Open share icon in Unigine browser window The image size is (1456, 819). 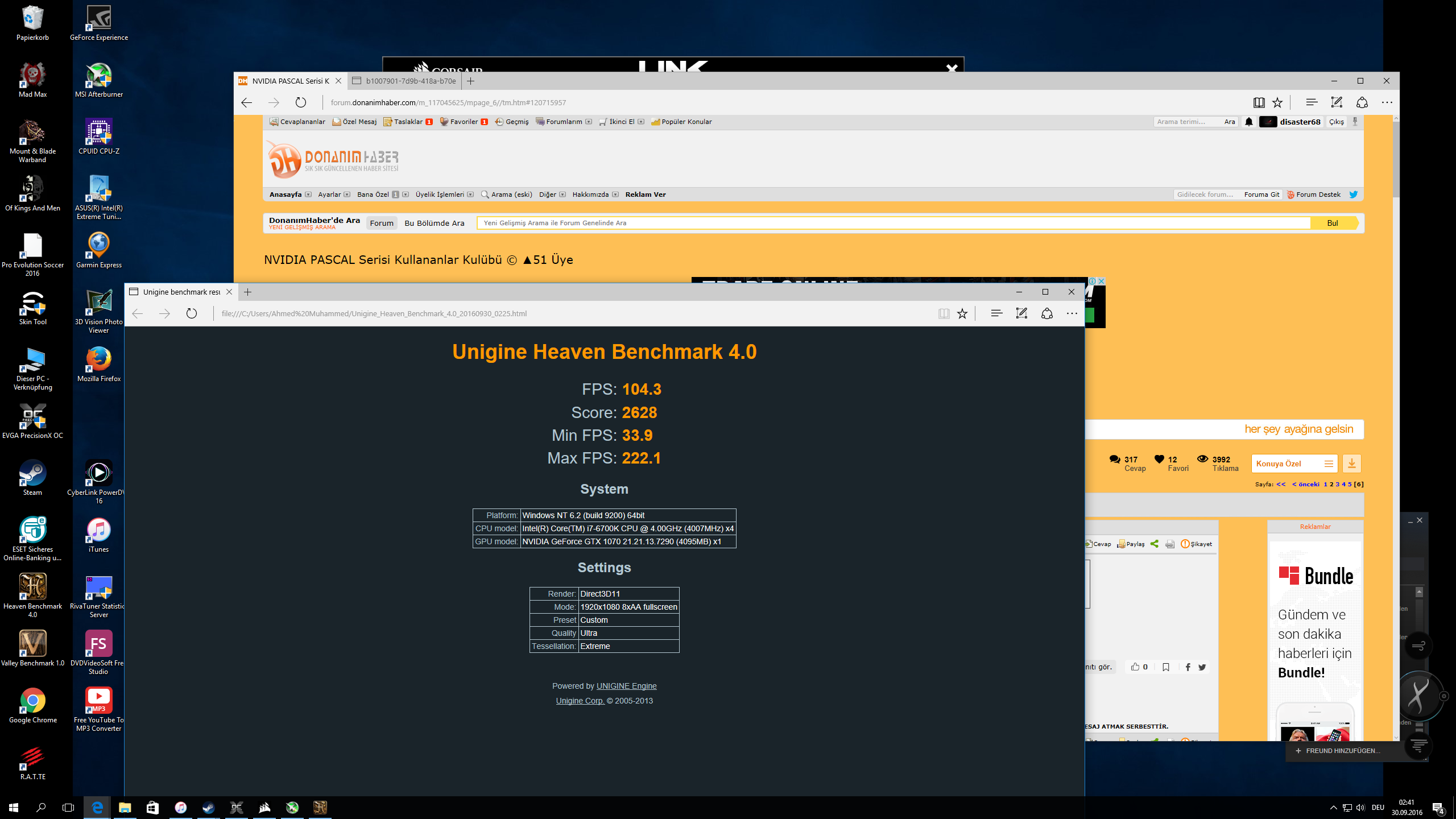1047,313
